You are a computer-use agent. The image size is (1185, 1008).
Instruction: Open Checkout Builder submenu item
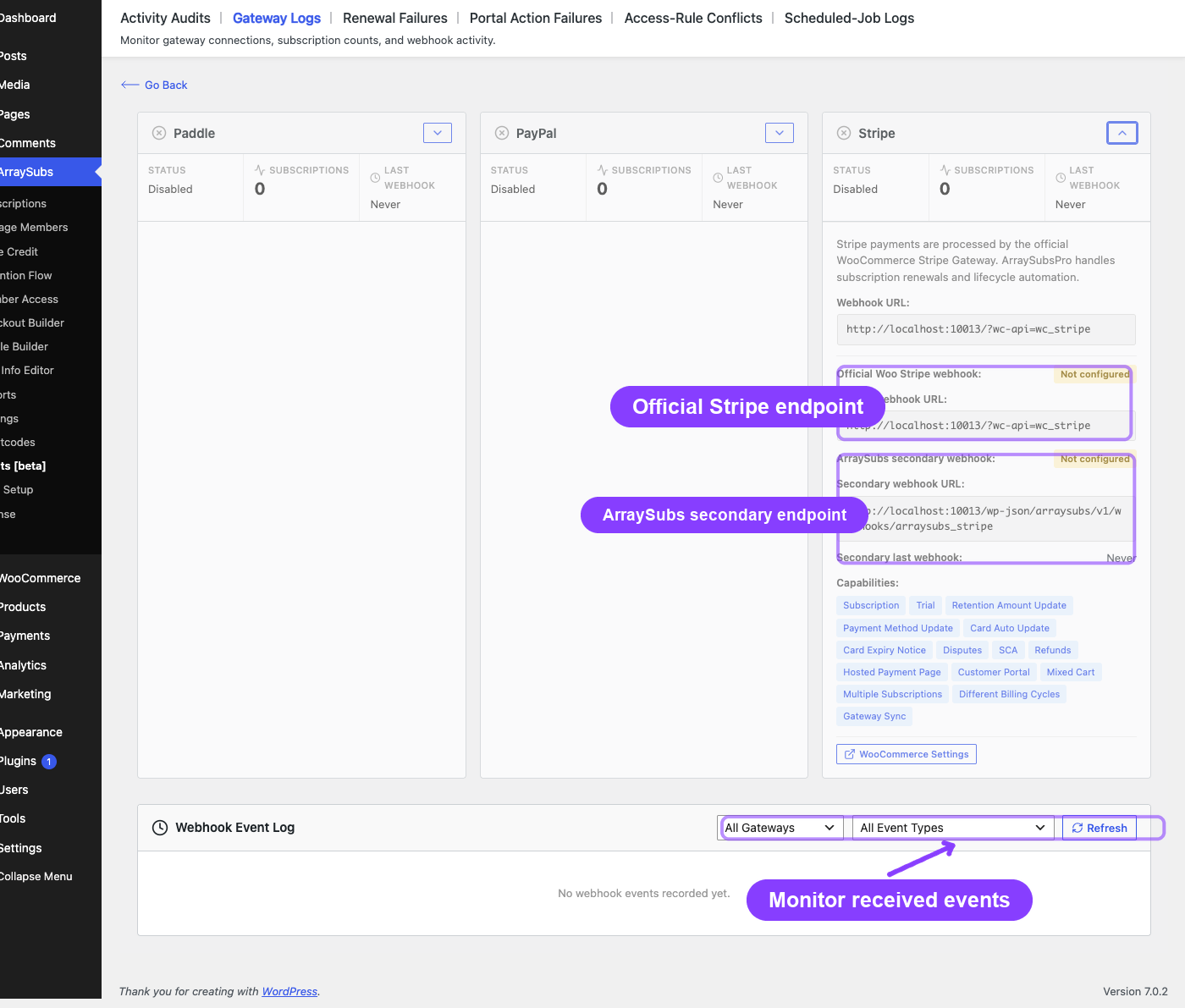51,322
